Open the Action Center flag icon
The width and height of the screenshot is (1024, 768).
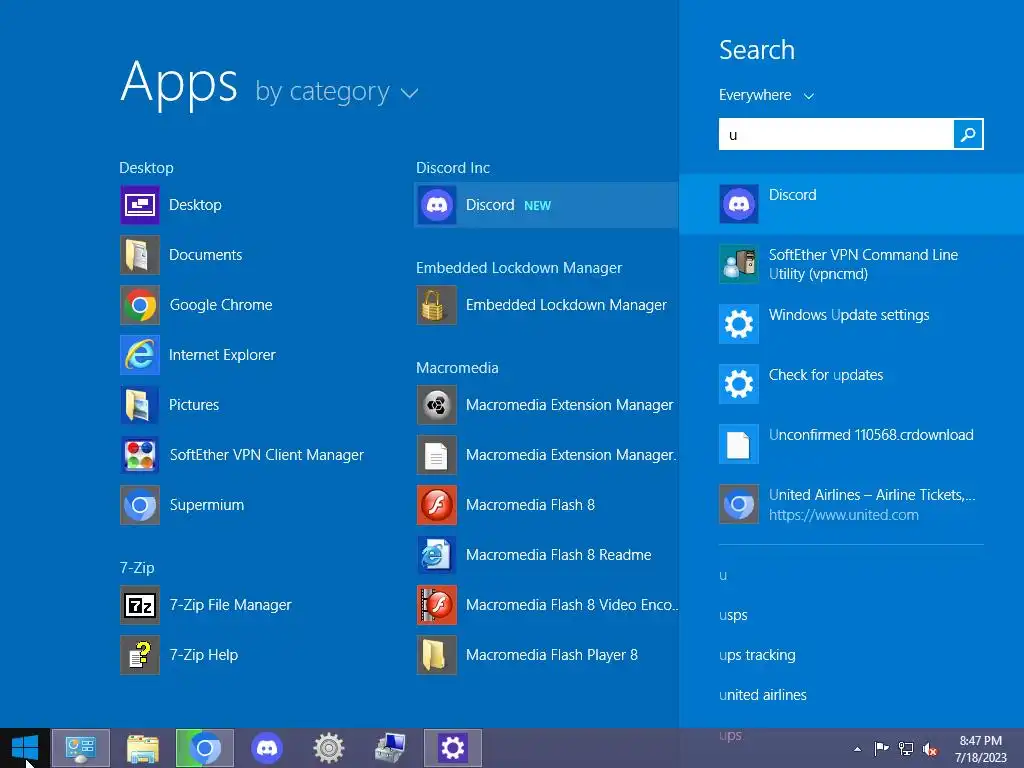881,749
